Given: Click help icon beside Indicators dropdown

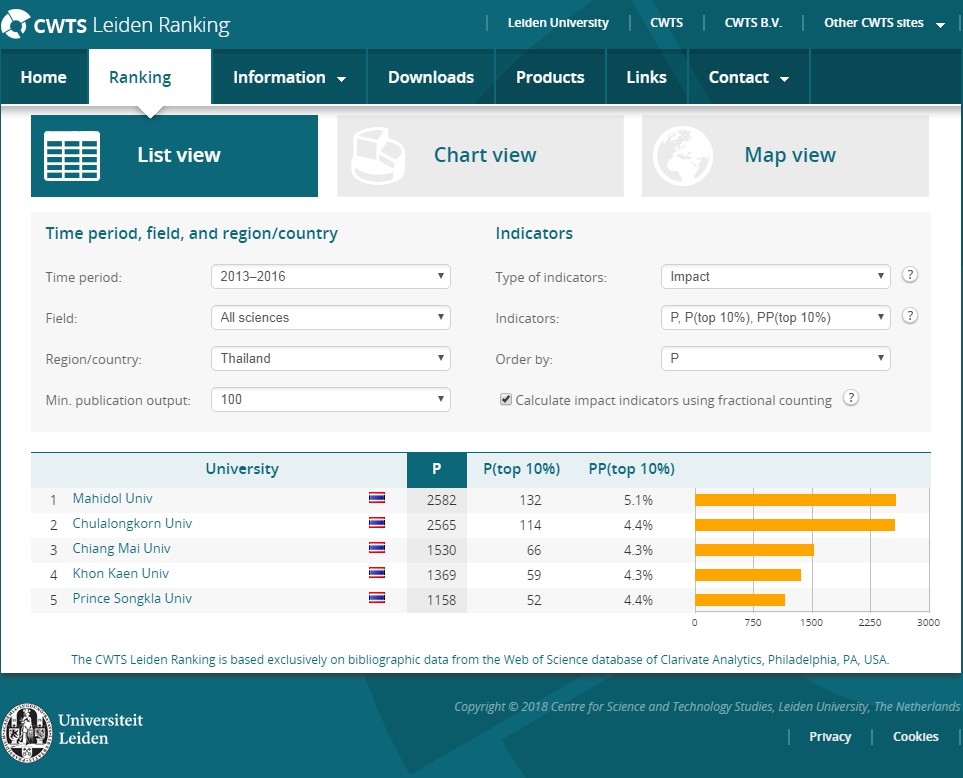Looking at the screenshot, I should pyautogui.click(x=910, y=317).
